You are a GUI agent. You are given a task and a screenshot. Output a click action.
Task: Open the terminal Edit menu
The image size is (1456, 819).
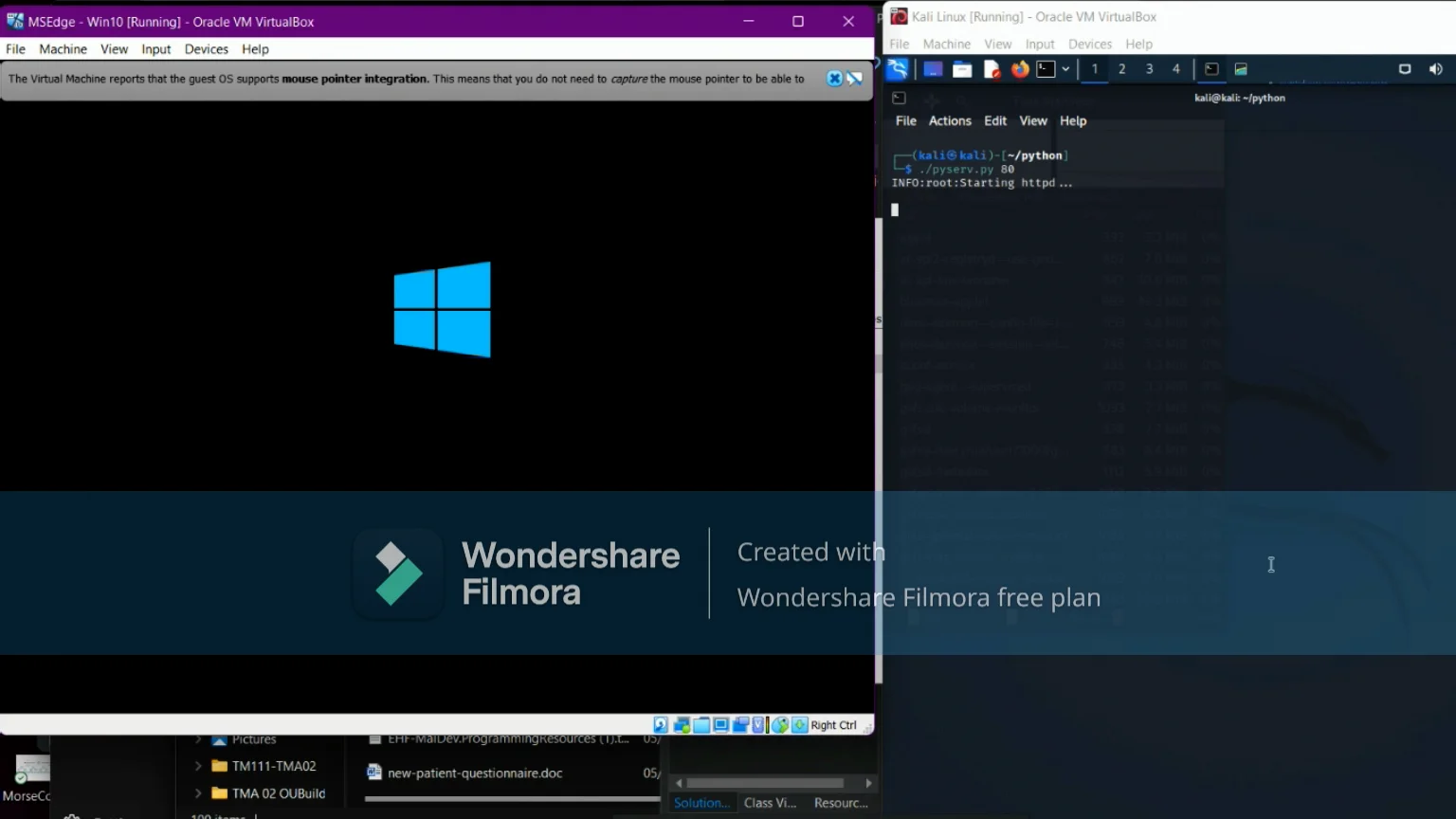point(995,121)
